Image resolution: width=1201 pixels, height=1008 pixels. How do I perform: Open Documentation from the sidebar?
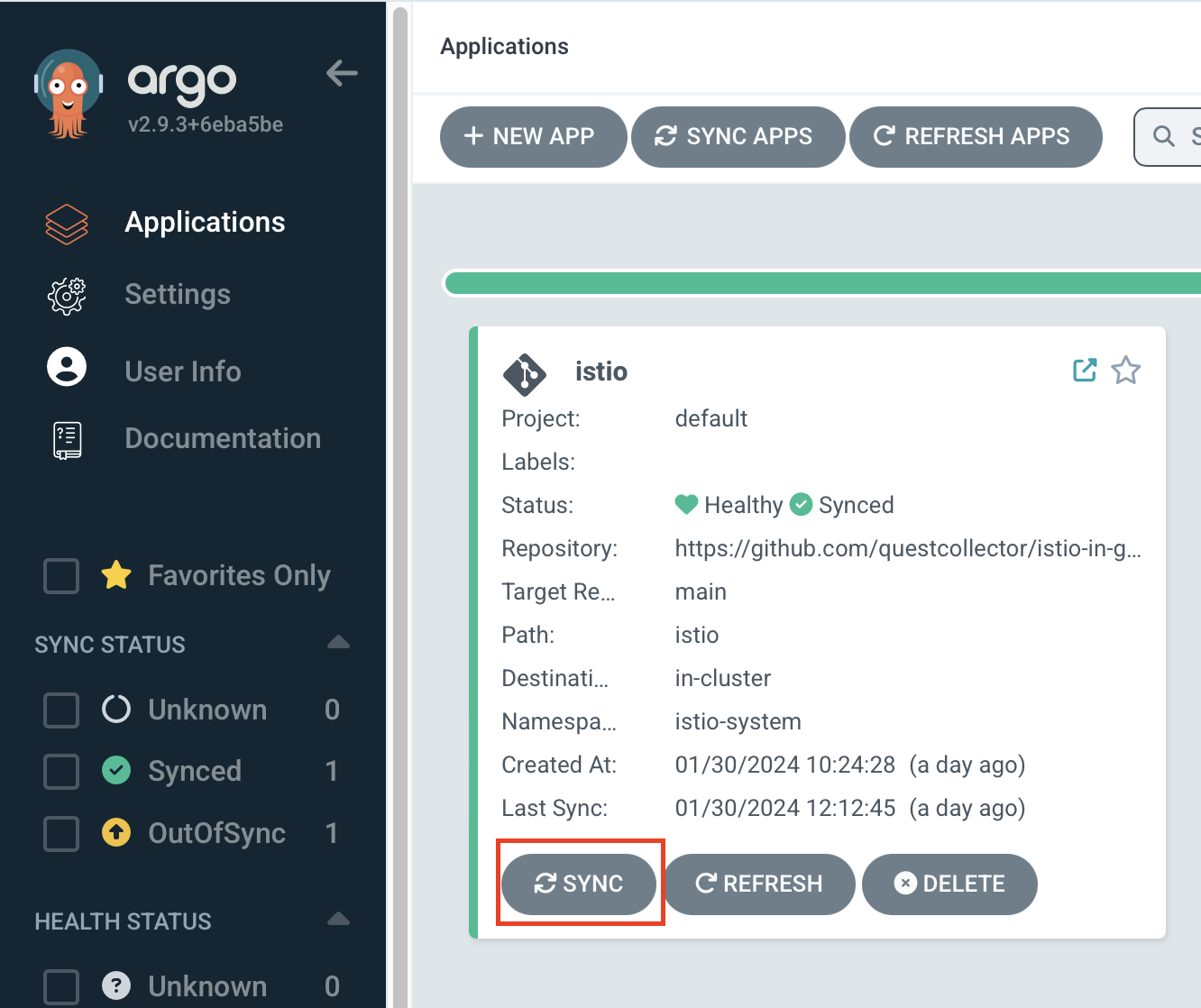tap(223, 439)
